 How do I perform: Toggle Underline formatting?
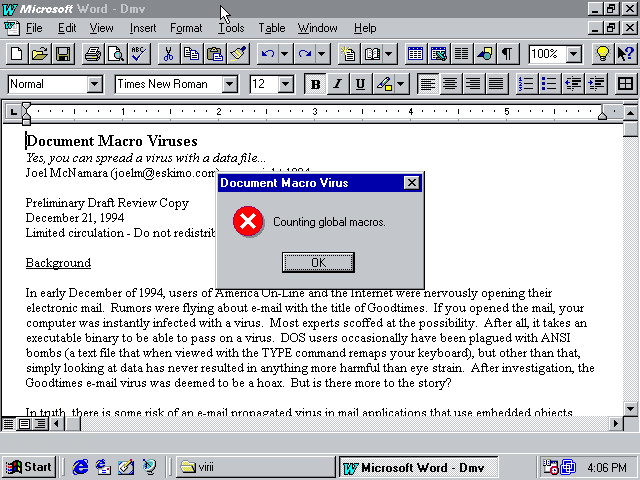360,84
